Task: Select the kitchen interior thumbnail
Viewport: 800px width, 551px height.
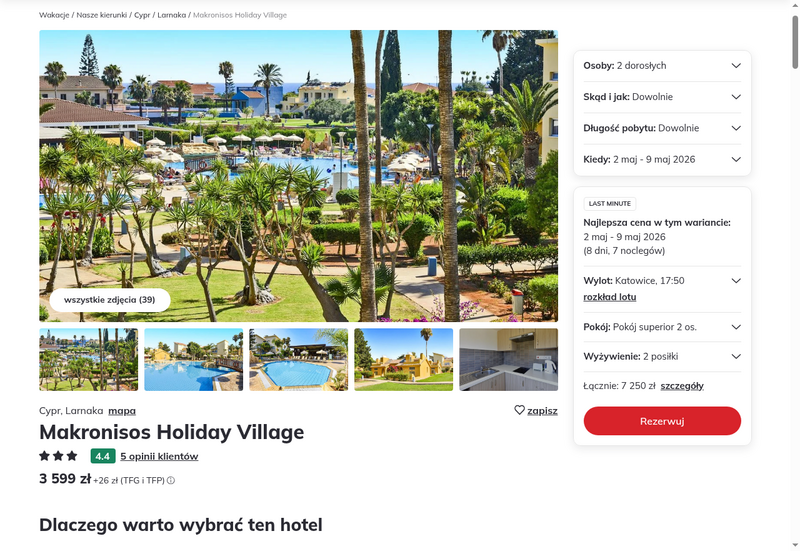Action: (509, 360)
